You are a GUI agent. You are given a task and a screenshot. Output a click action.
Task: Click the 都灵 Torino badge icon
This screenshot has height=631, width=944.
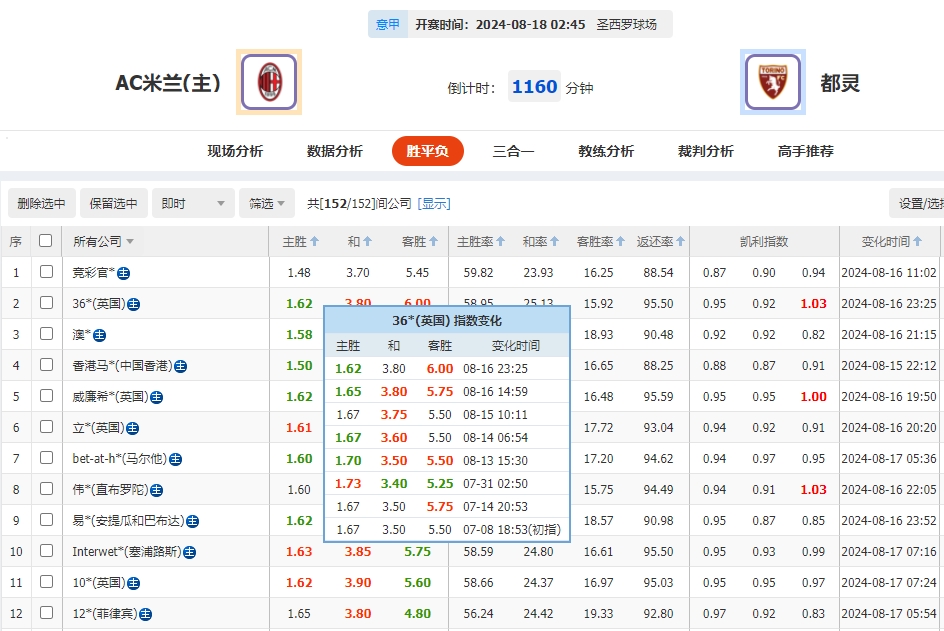point(773,82)
